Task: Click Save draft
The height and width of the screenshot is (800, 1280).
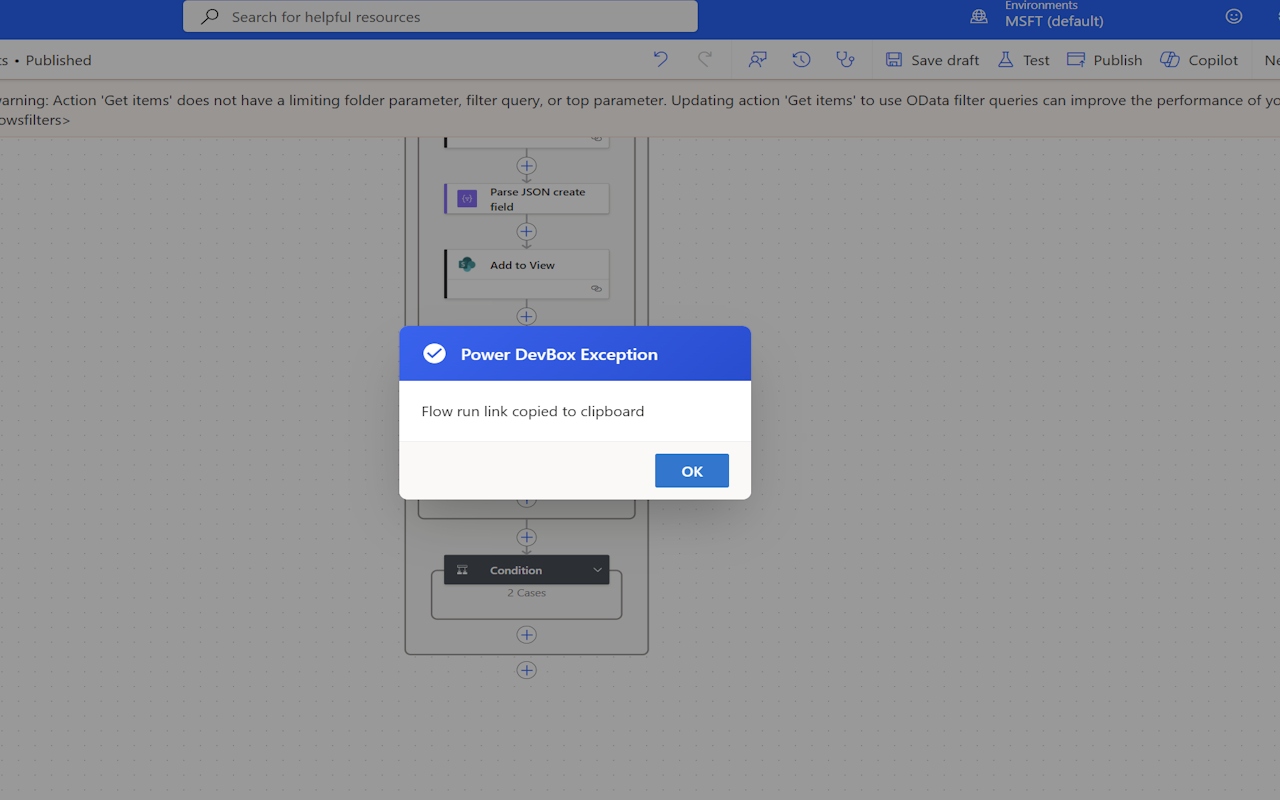Action: click(932, 60)
